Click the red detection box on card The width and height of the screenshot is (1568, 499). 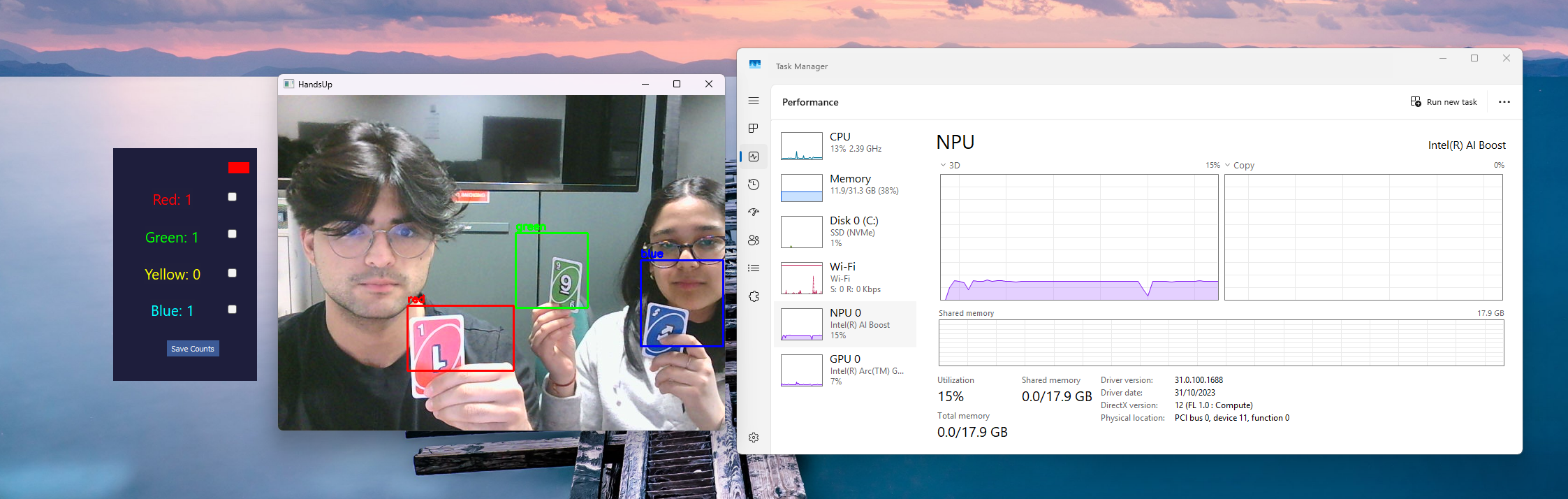[x=461, y=338]
